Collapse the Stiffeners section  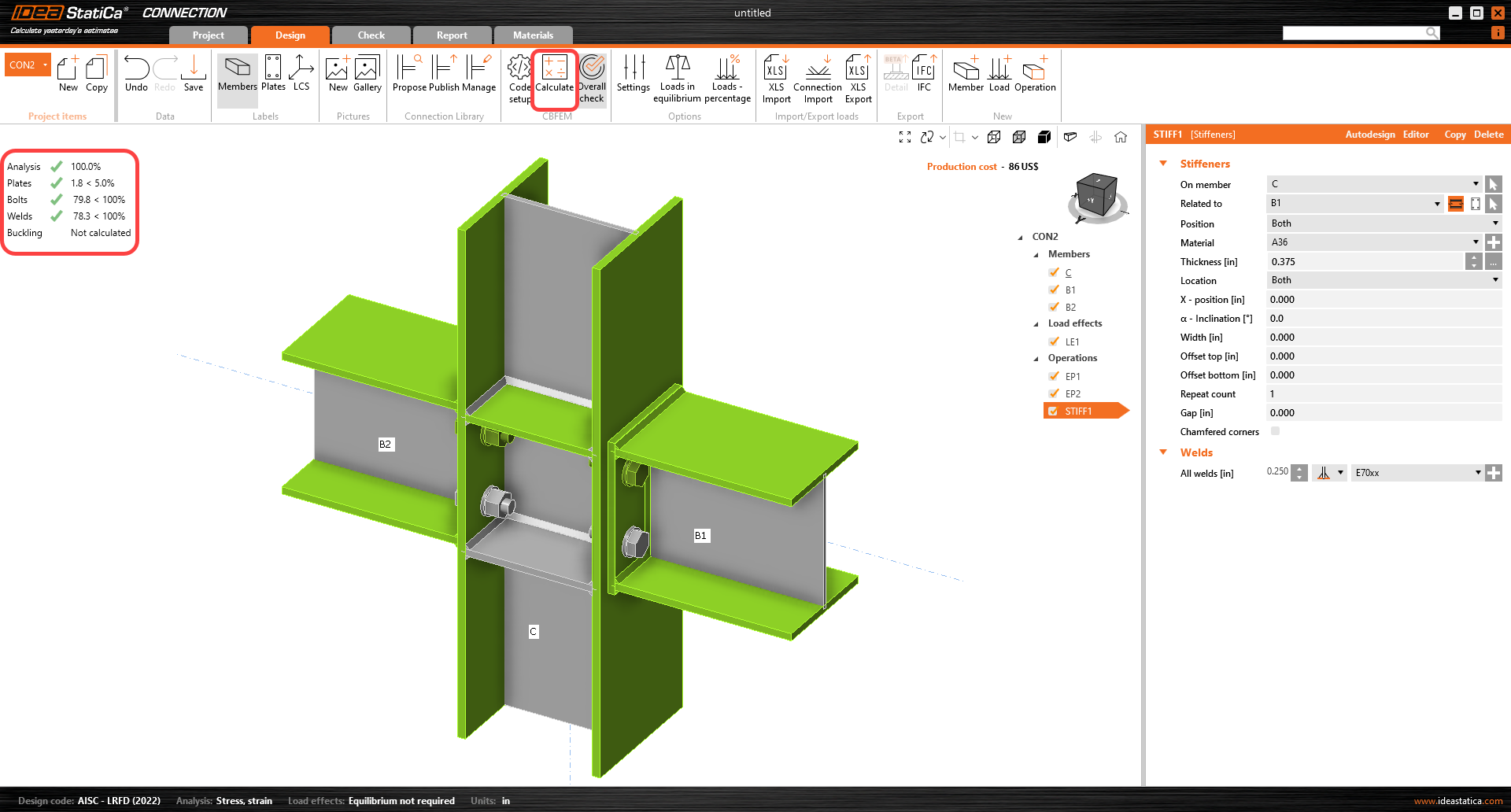coord(1163,164)
